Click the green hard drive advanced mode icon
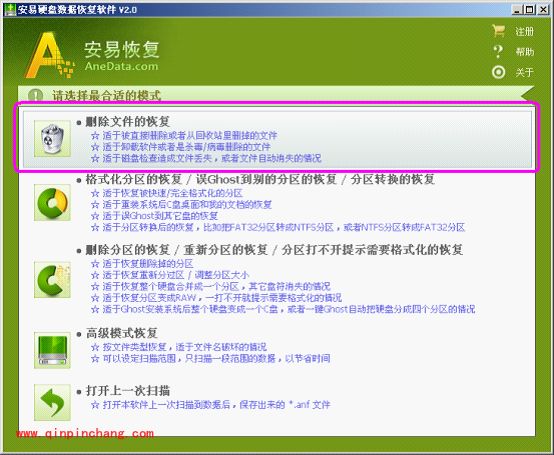The height and width of the screenshot is (455, 554). [52, 350]
